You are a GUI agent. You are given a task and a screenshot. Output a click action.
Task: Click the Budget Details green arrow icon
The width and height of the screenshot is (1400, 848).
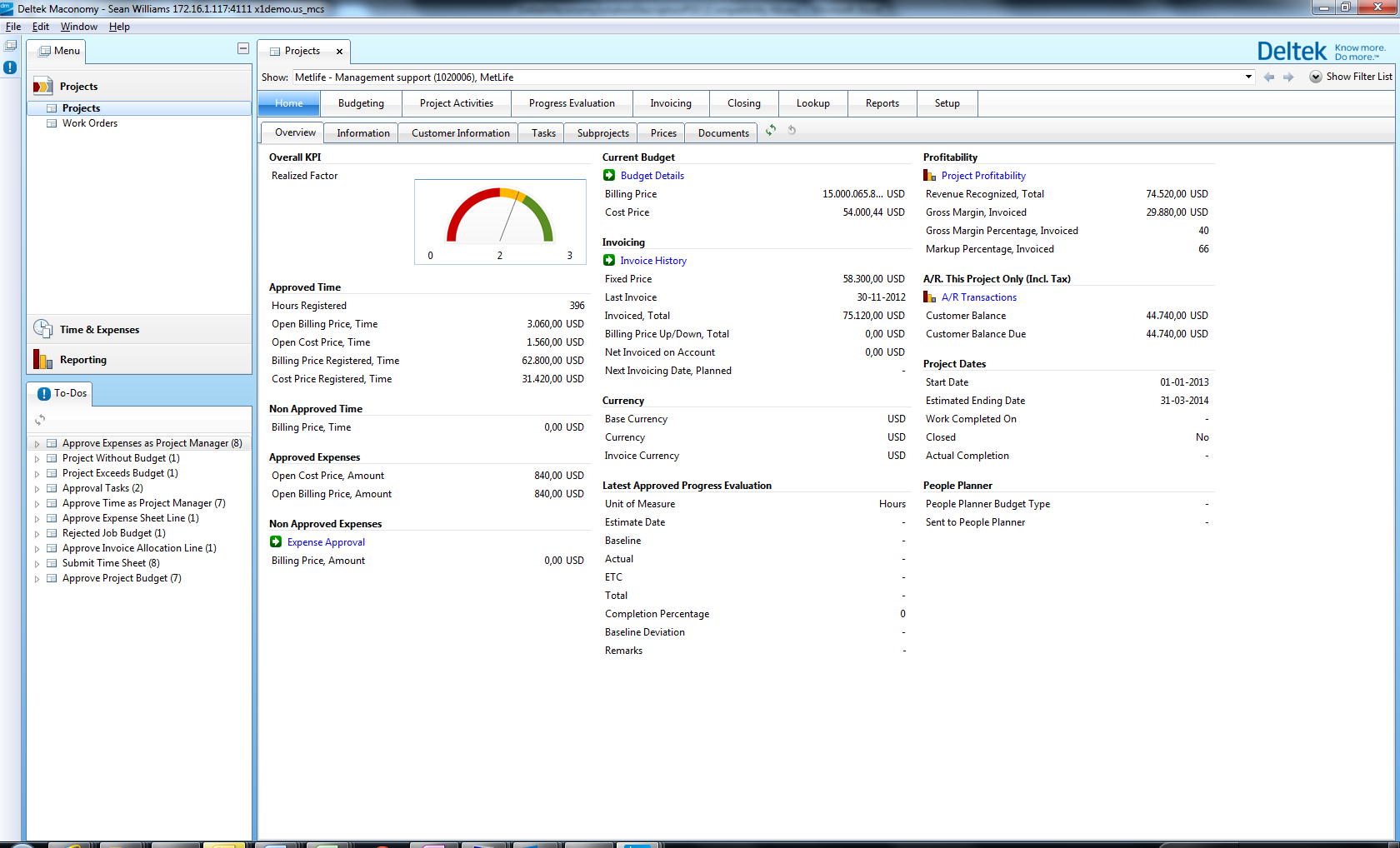609,175
